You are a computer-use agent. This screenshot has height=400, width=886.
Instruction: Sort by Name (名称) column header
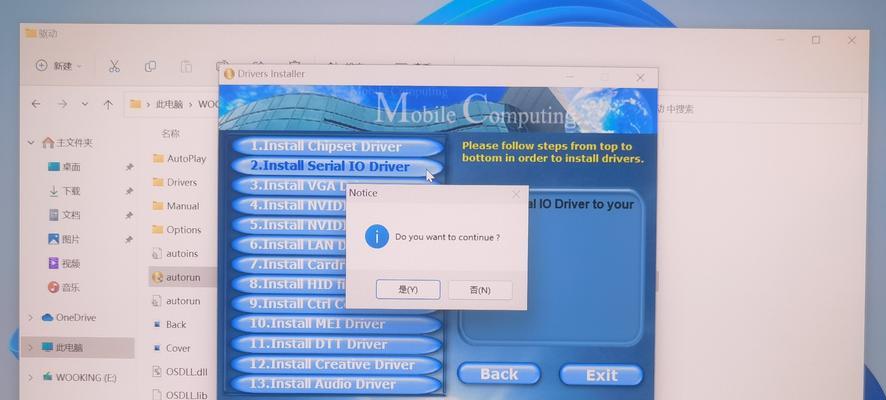(x=170, y=134)
